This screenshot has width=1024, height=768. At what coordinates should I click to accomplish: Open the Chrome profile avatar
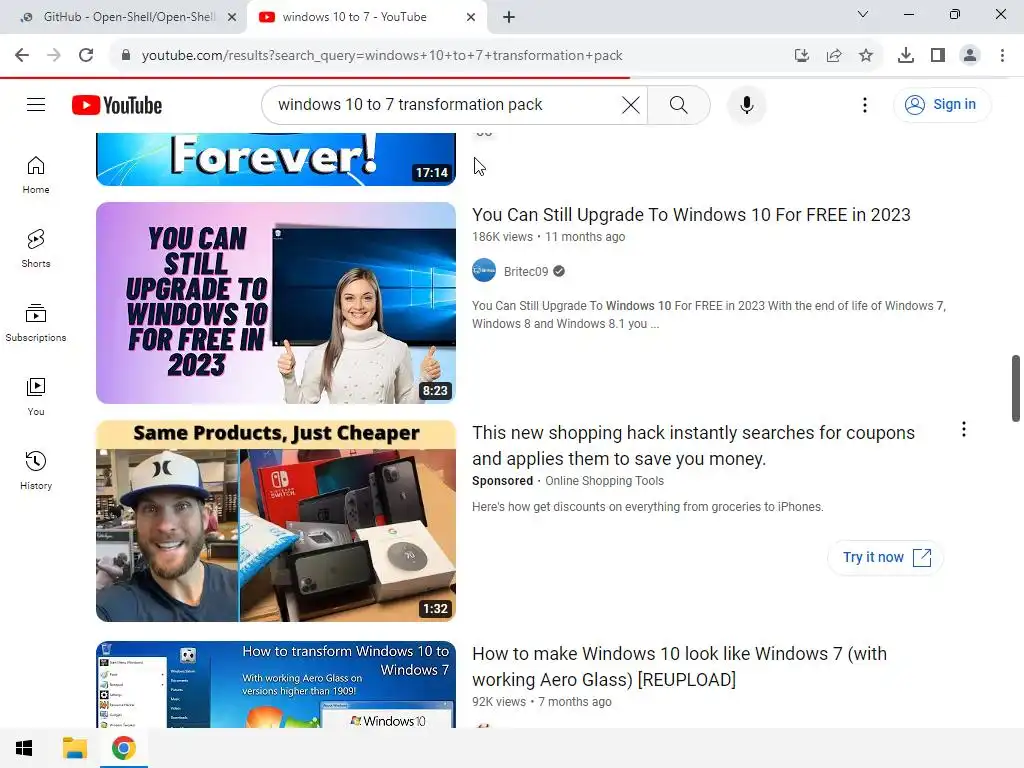pos(970,56)
